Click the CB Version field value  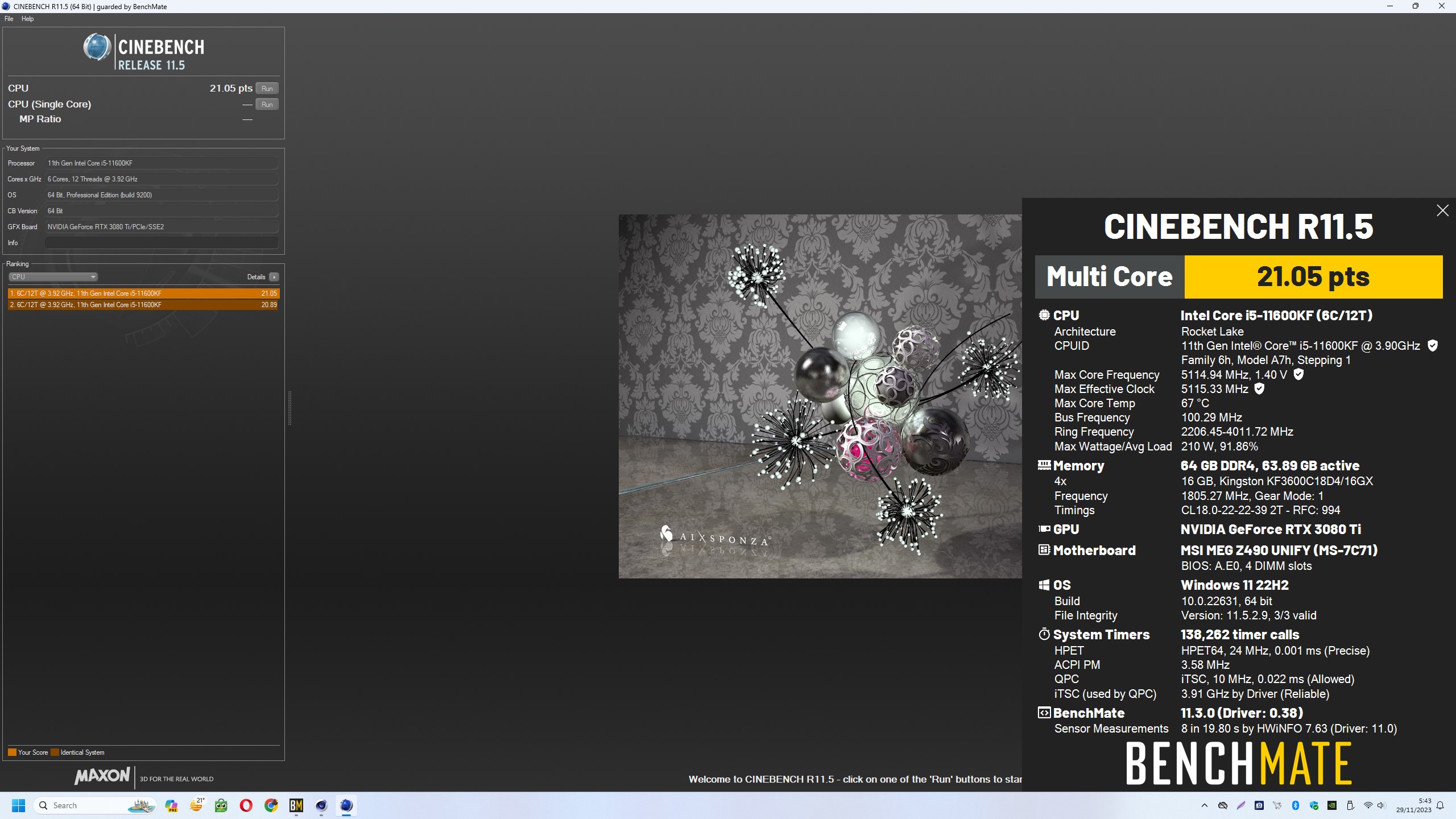162,211
